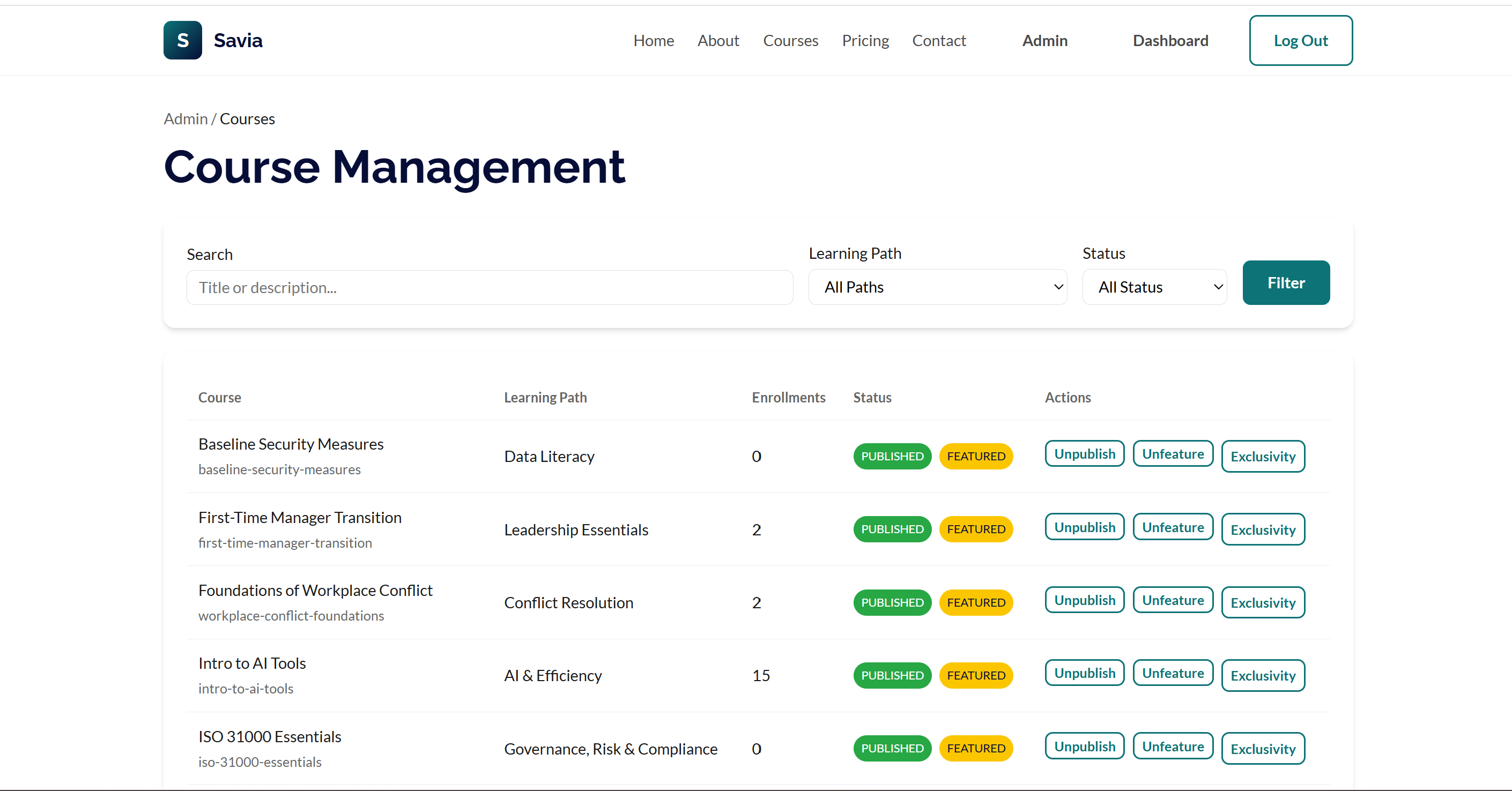This screenshot has height=791, width=1512.
Task: Open the Learning Path dropdown
Action: click(x=937, y=287)
